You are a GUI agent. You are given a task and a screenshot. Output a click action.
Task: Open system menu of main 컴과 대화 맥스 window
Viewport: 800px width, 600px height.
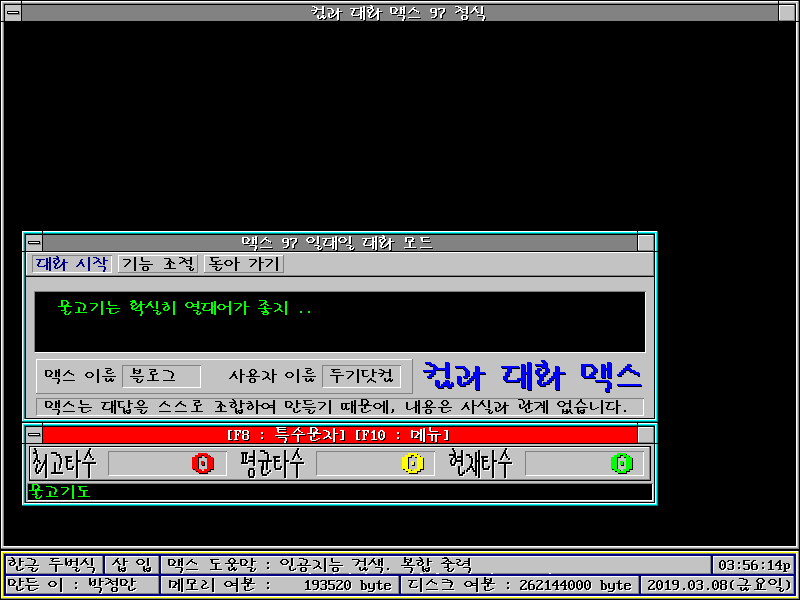(x=13, y=12)
